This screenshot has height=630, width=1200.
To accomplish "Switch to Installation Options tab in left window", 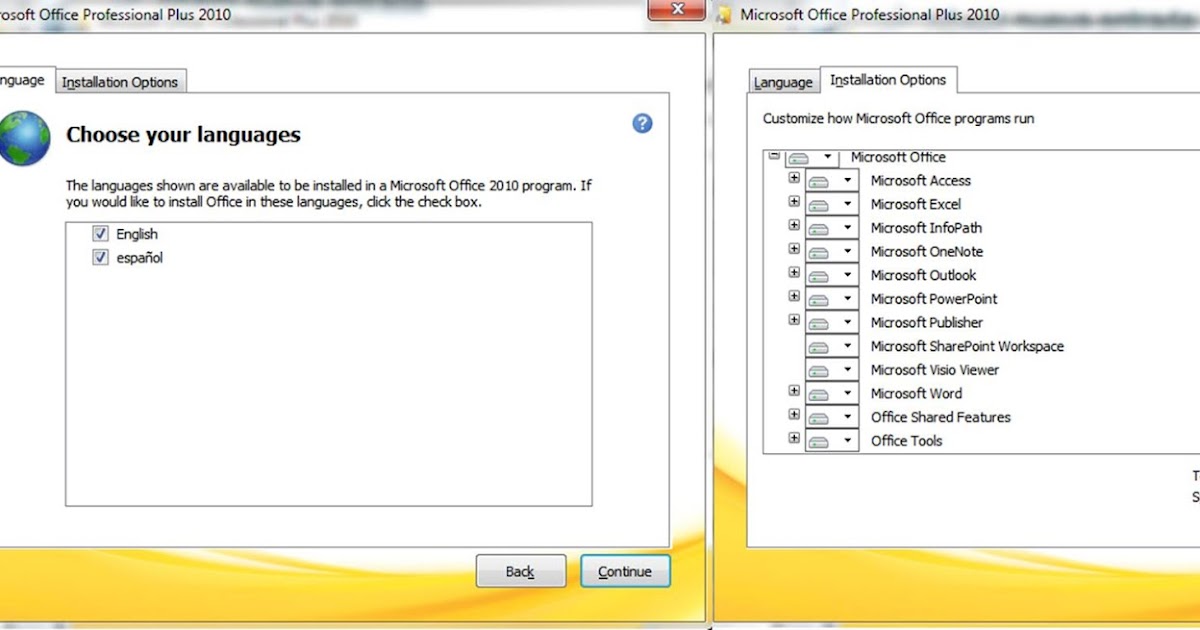I will (120, 82).
